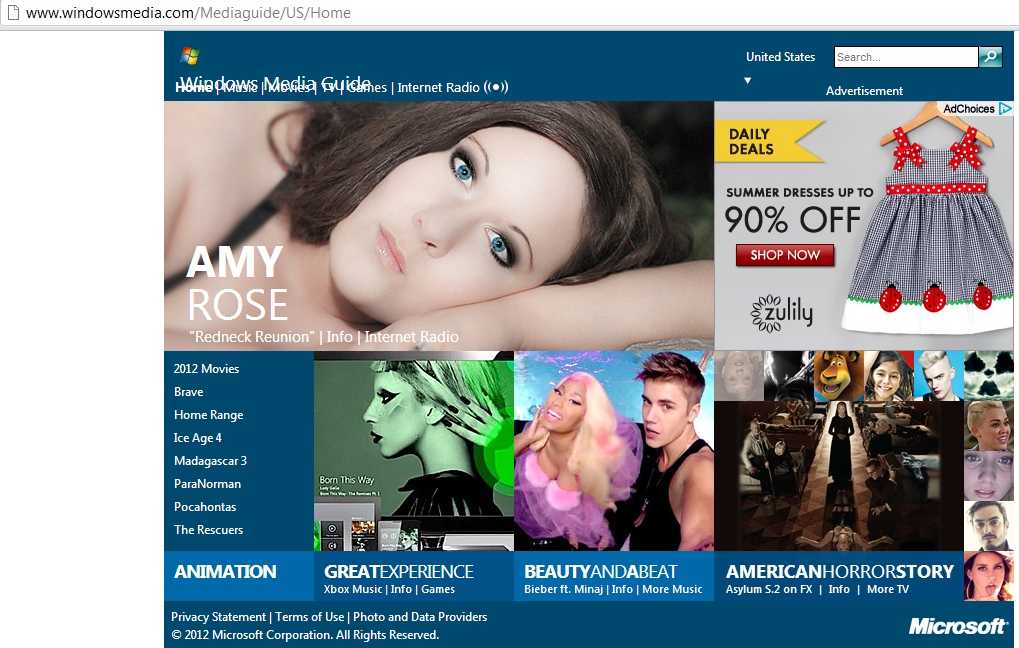This screenshot has height=648, width=1019.
Task: Open the Privacy Statement link
Action: pyautogui.click(x=218, y=617)
